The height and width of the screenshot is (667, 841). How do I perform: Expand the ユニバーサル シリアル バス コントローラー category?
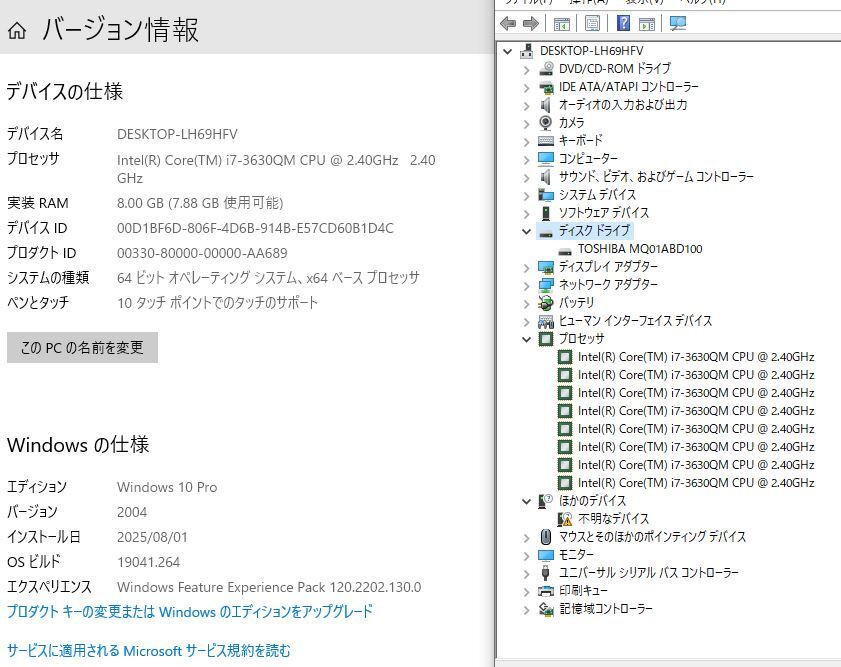(526, 574)
